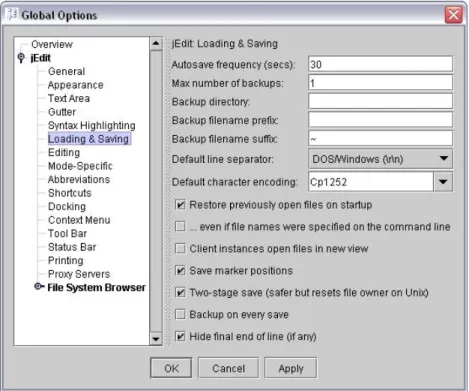Image resolution: width=469 pixels, height=391 pixels.
Task: Open the Overview page
Action: click(x=52, y=44)
